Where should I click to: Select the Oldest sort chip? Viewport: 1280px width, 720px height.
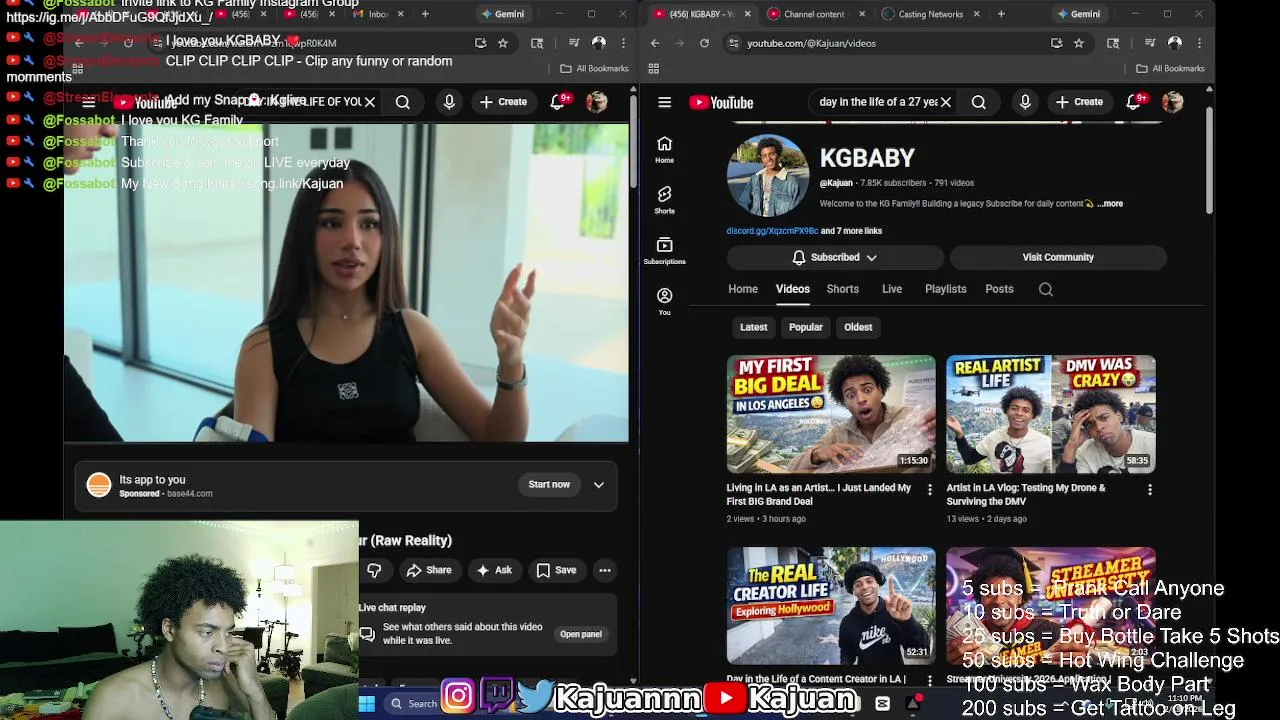[x=858, y=327]
